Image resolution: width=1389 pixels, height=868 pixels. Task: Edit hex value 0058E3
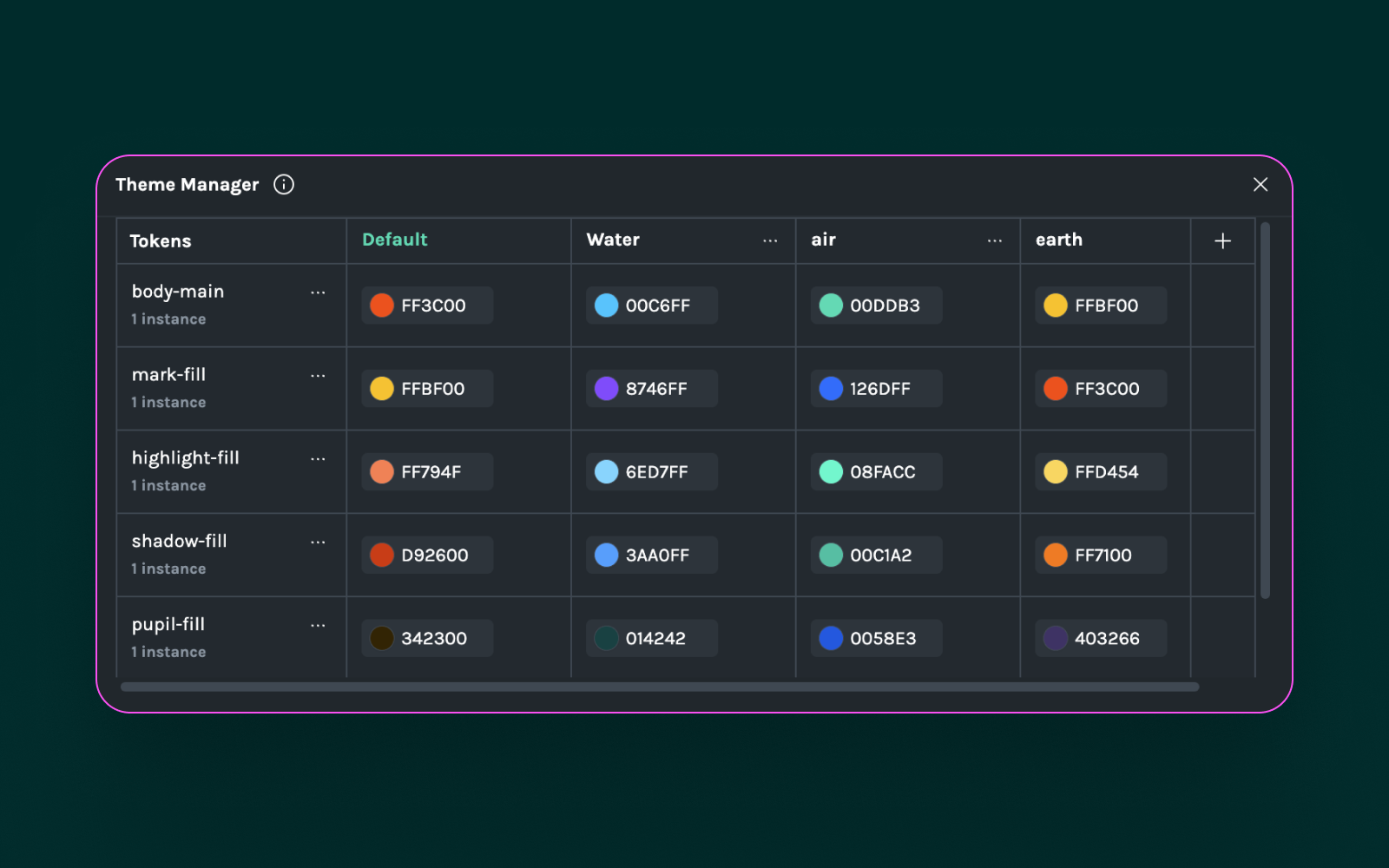coord(883,639)
